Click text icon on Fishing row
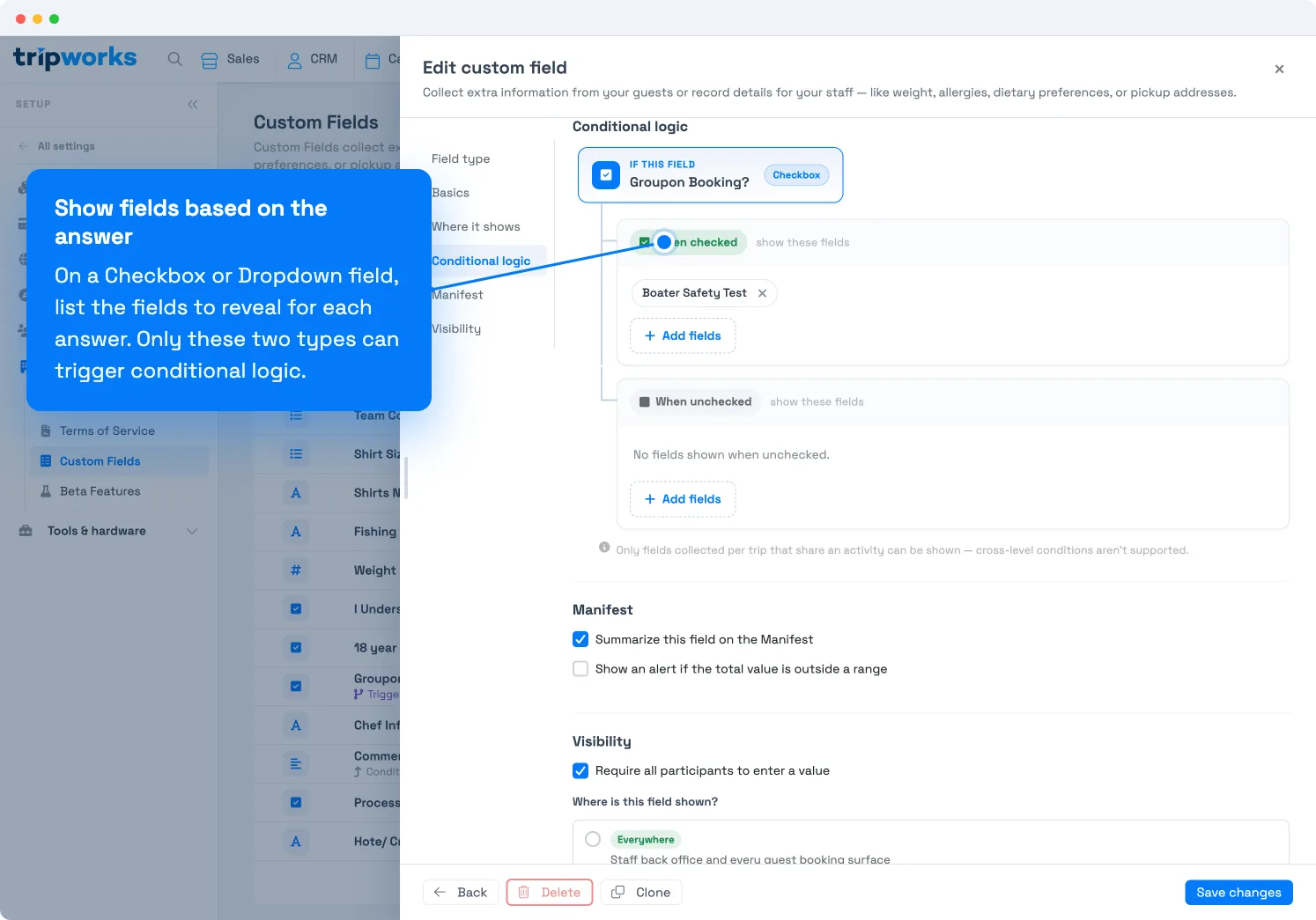This screenshot has width=1316, height=920. (x=296, y=532)
